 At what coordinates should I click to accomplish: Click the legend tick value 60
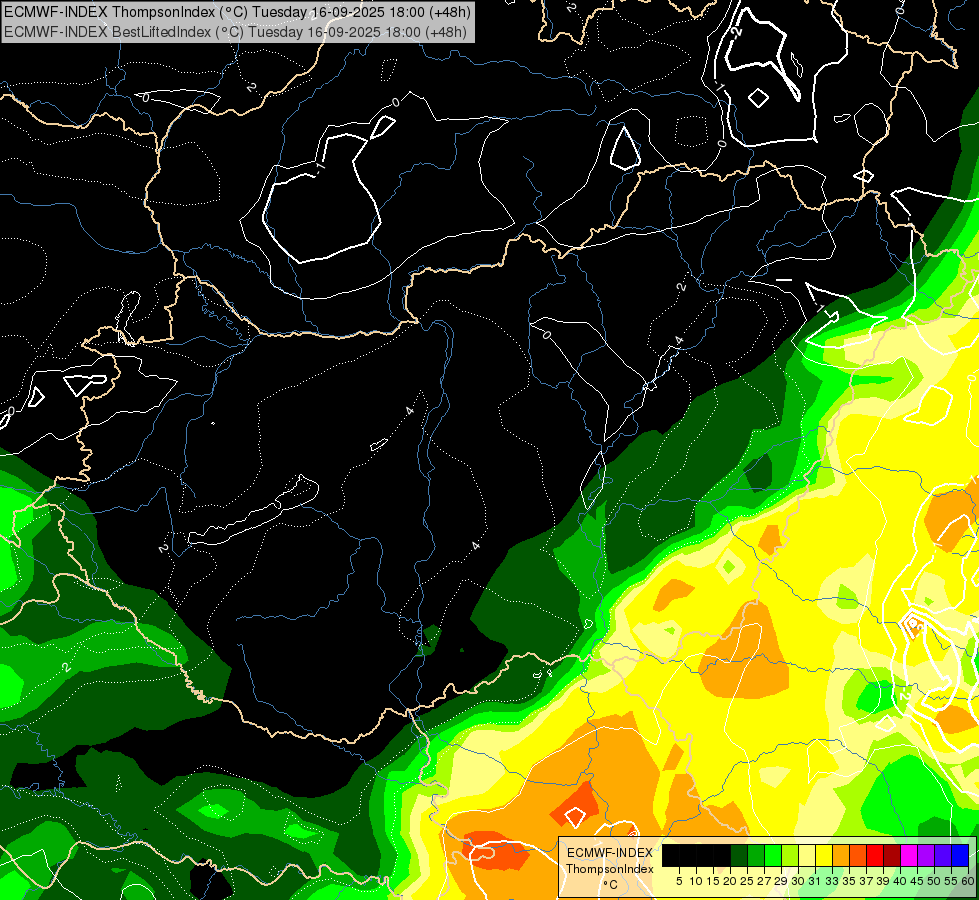pos(968,881)
